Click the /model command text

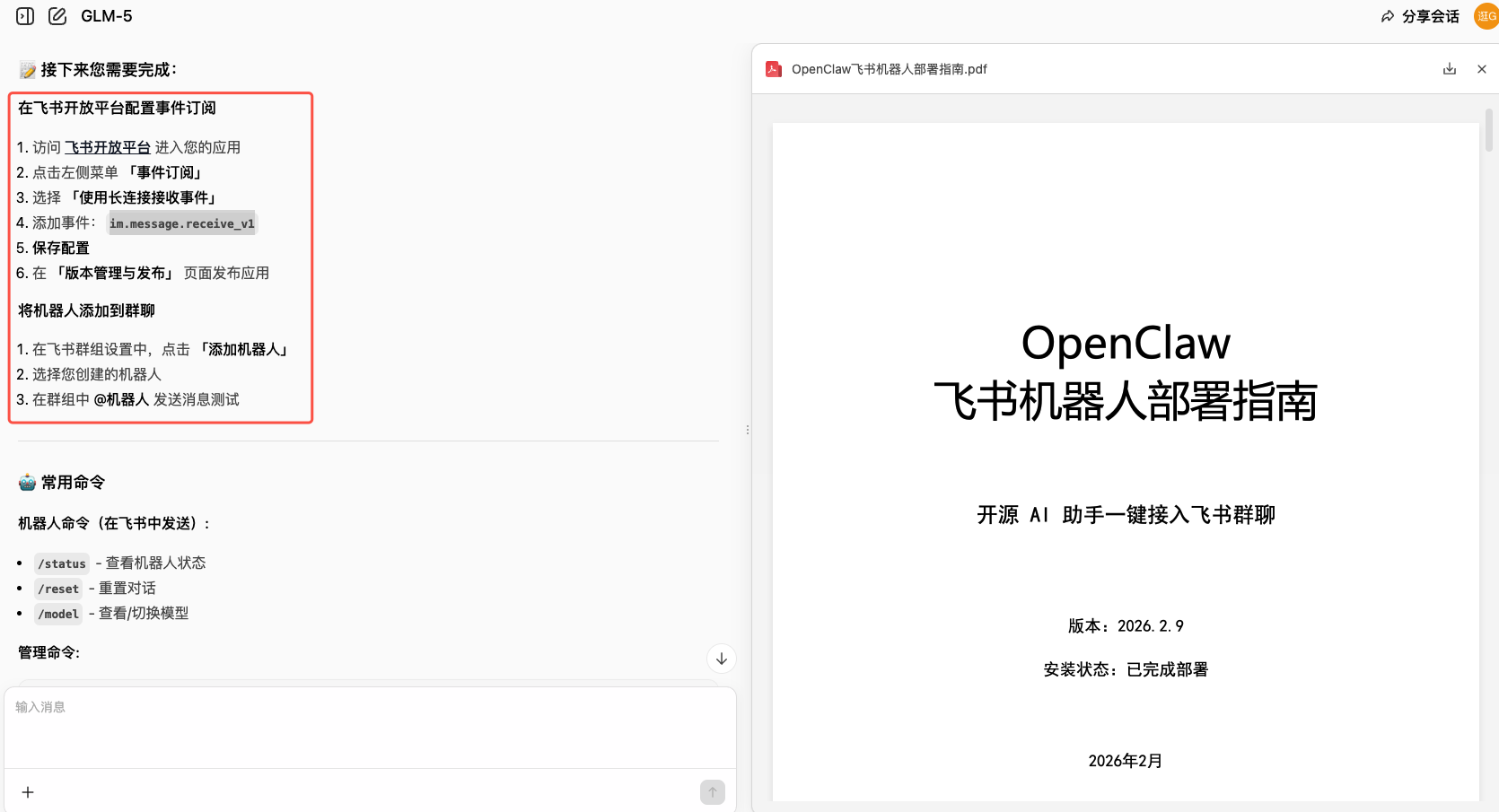tap(57, 614)
